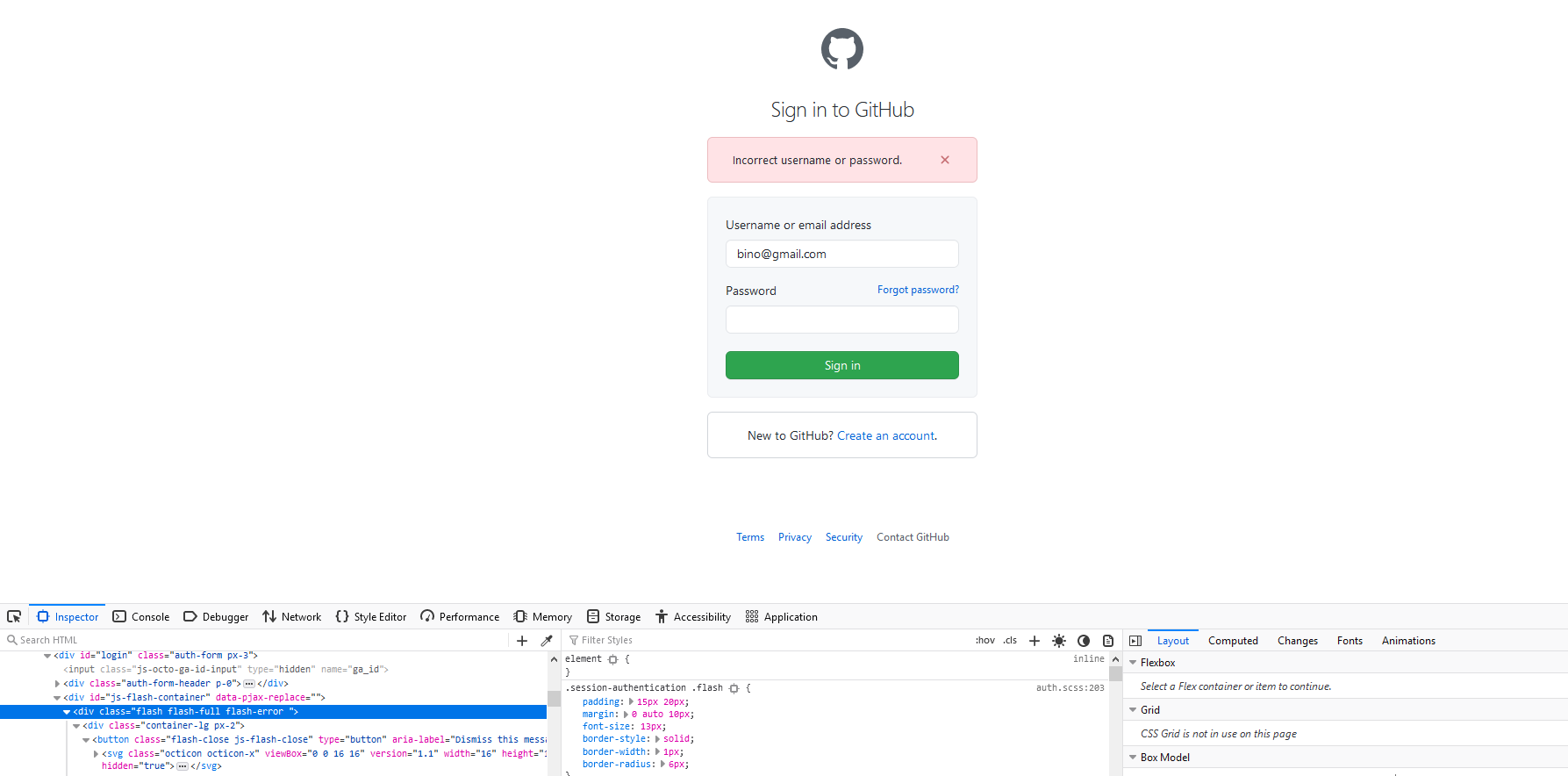Screen dimensions: 1568x776
Task: Collapse the div id=login node
Action: coord(47,656)
